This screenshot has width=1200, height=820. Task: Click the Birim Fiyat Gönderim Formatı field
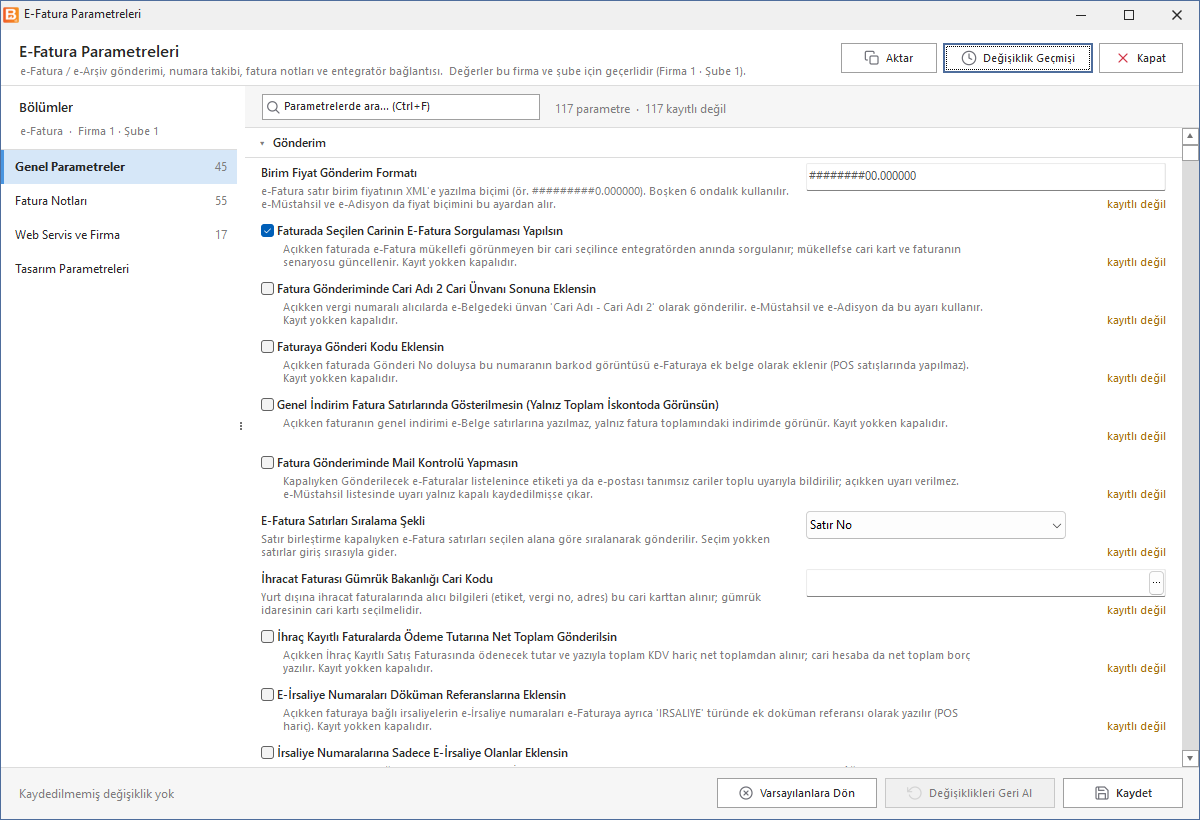pos(986,177)
